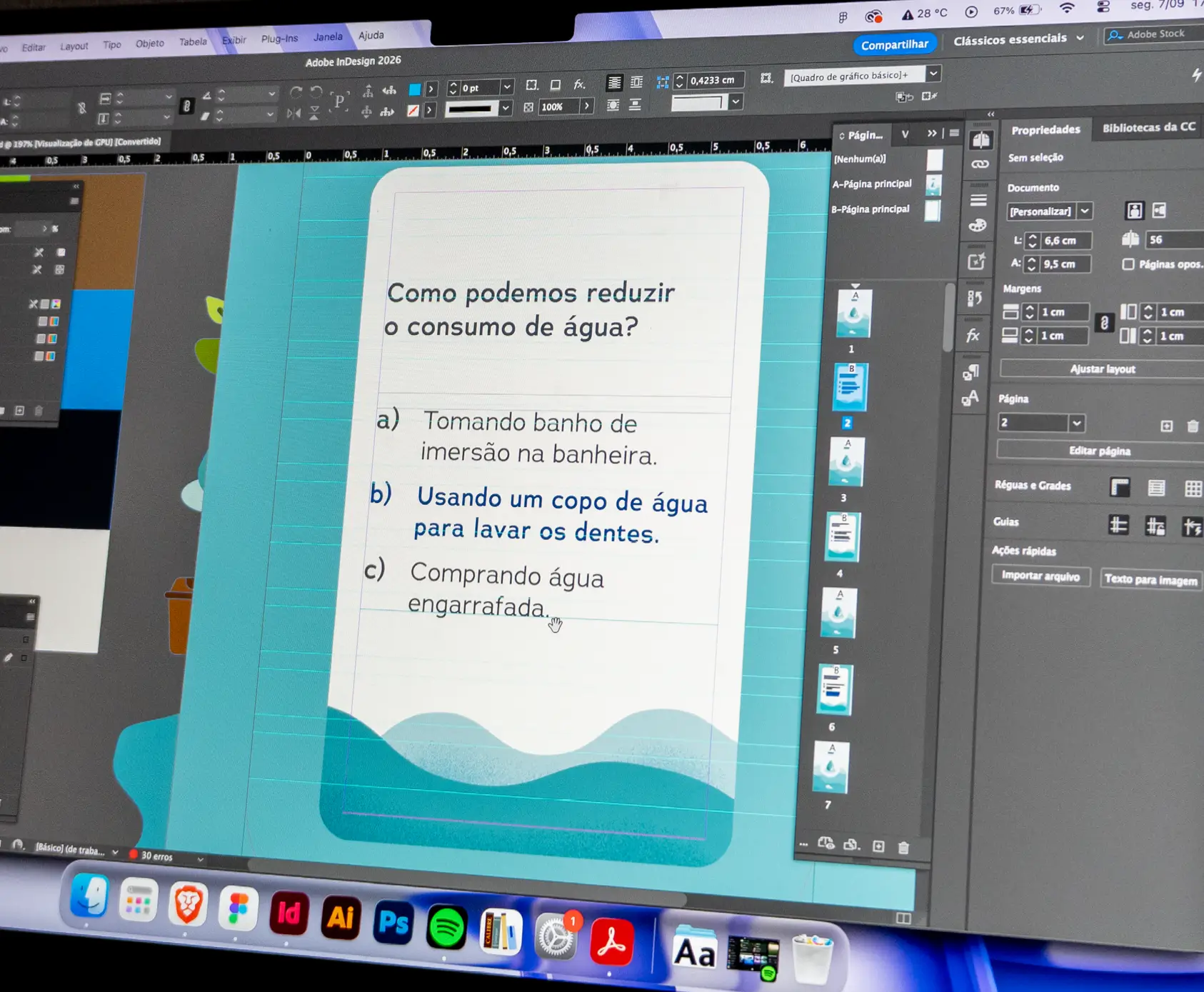Click the Stroke panel lines icon
Screen dimensions: 1204x992
[x=979, y=201]
